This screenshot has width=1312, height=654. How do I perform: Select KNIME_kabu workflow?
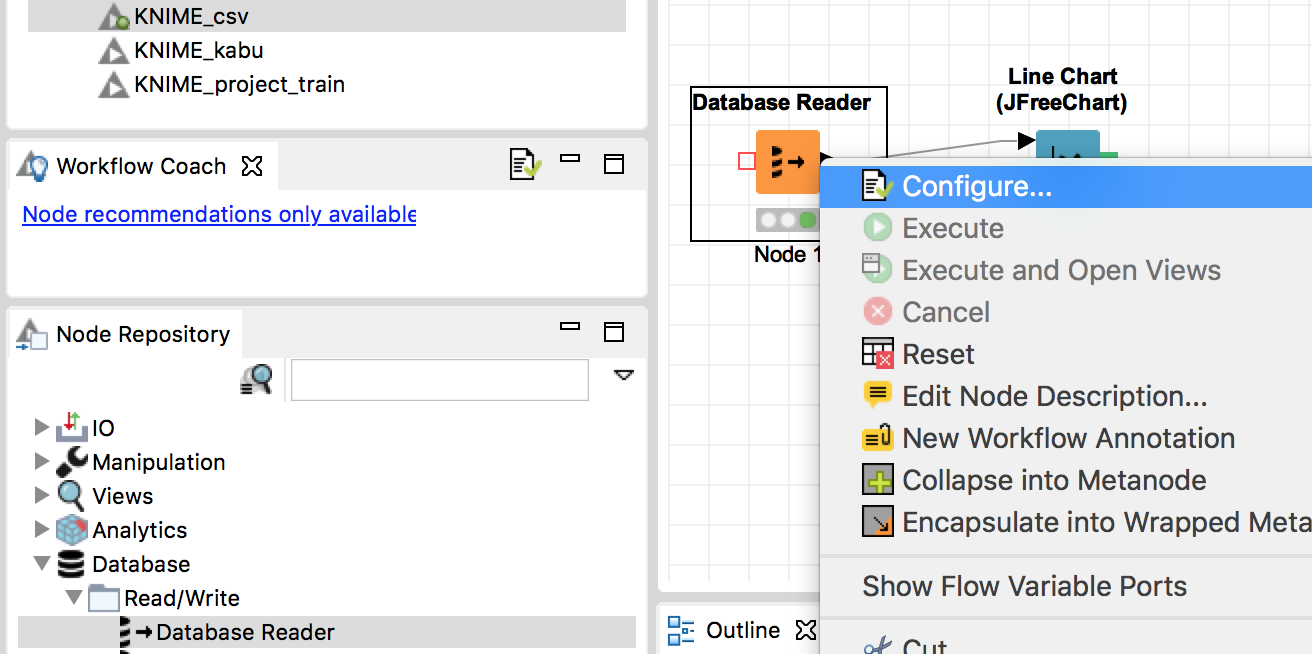click(198, 50)
